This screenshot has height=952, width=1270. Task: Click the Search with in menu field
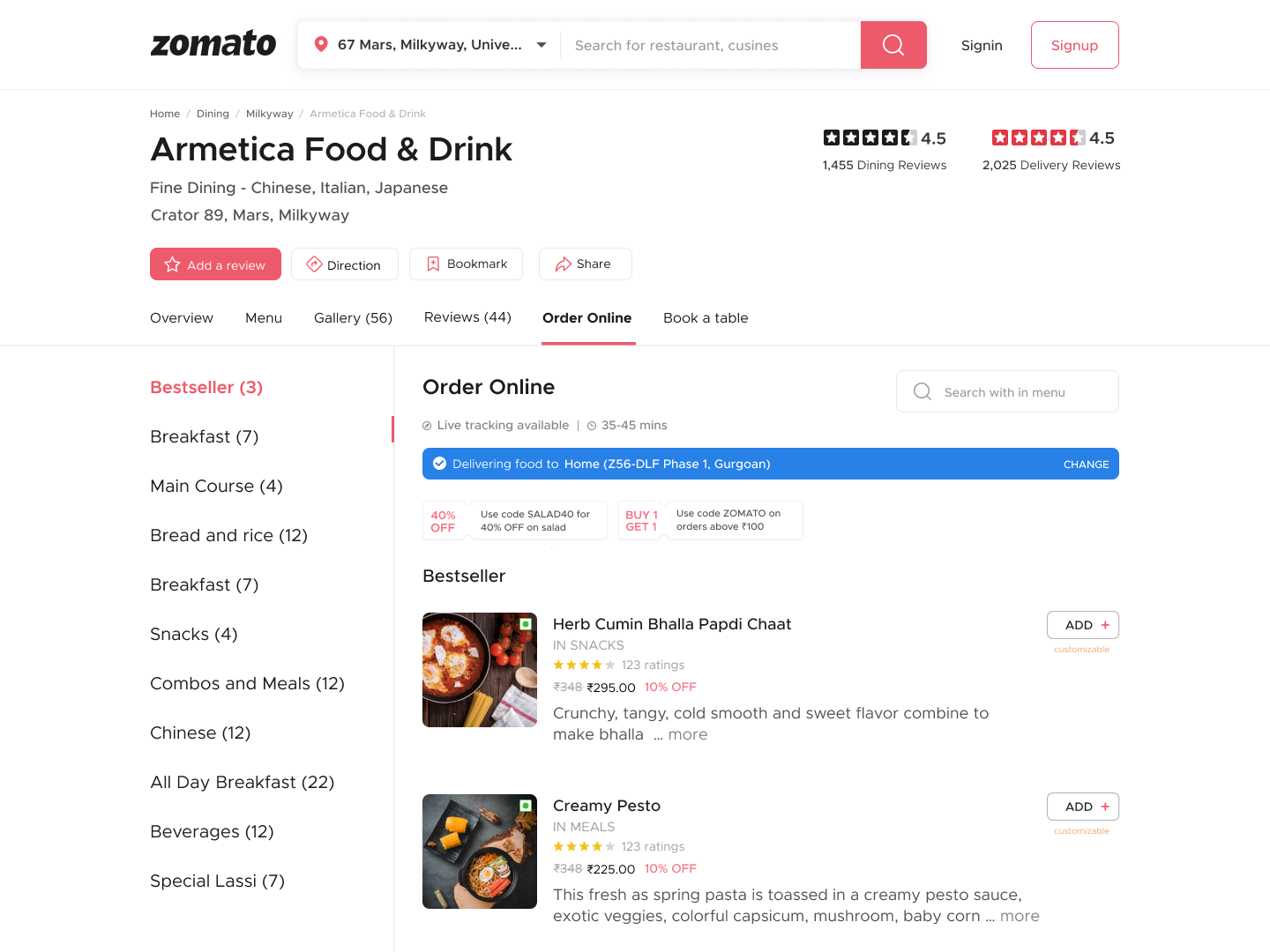pyautogui.click(x=1007, y=392)
